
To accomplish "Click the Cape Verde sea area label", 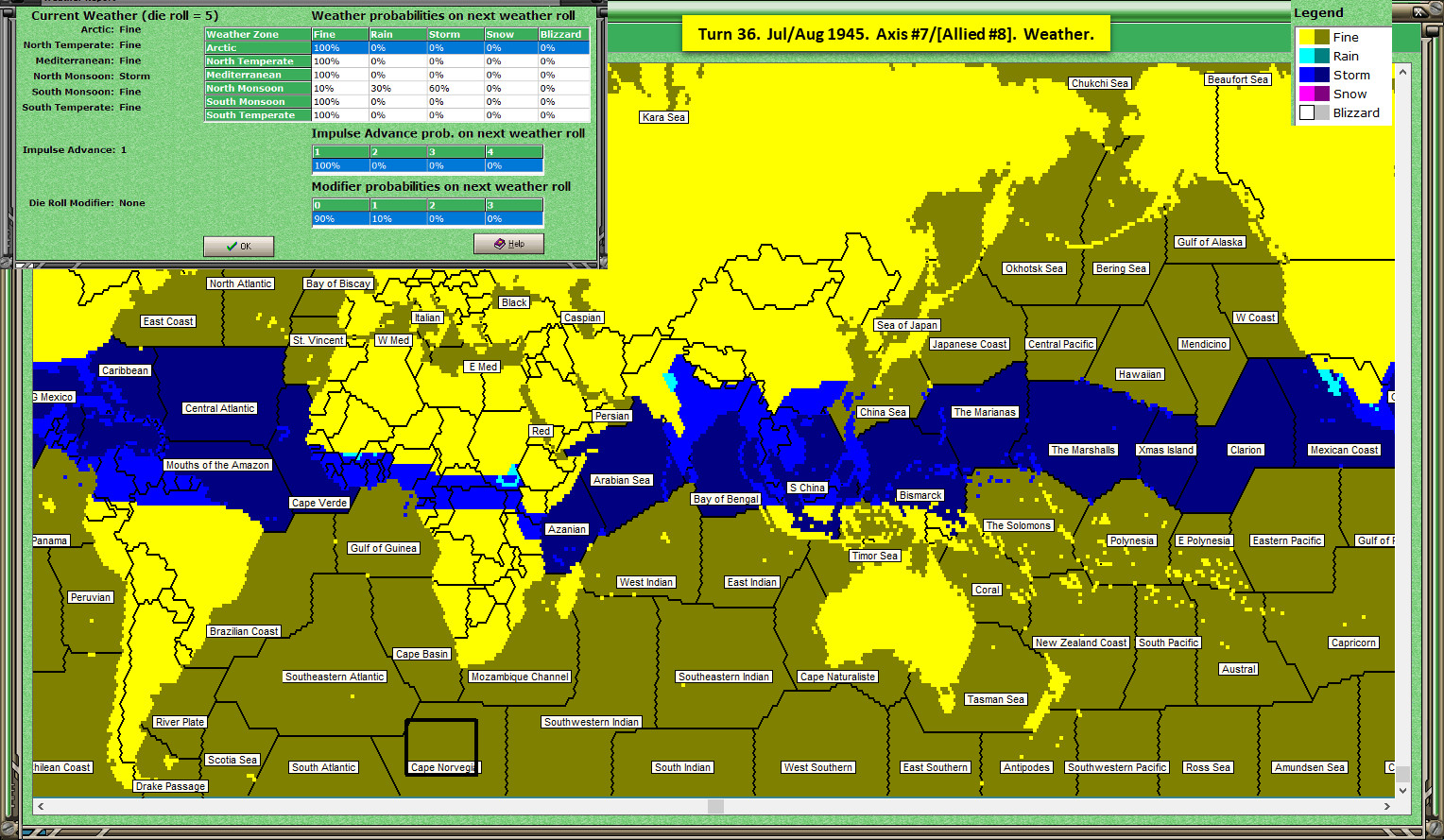I will pyautogui.click(x=319, y=503).
